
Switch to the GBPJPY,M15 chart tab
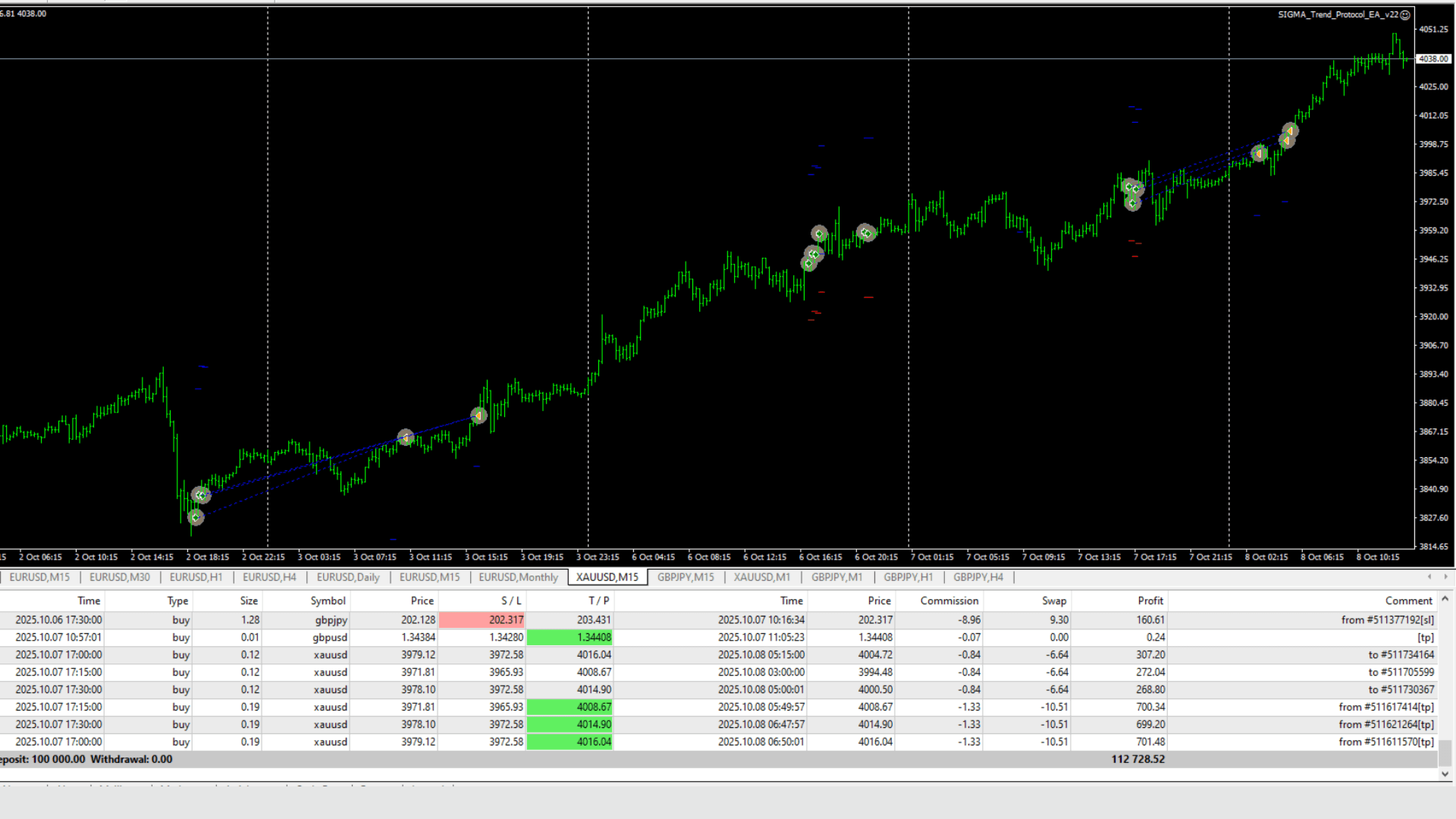tap(686, 577)
